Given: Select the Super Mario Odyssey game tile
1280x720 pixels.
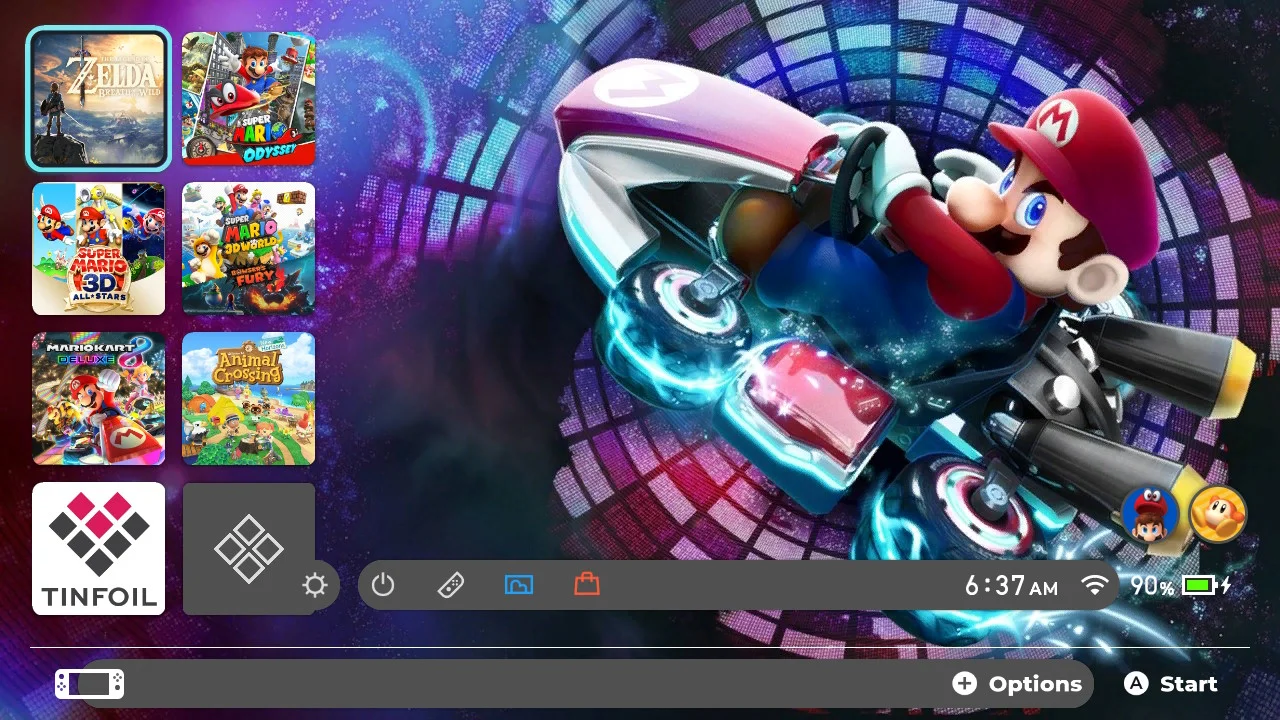Looking at the screenshot, I should (x=249, y=98).
